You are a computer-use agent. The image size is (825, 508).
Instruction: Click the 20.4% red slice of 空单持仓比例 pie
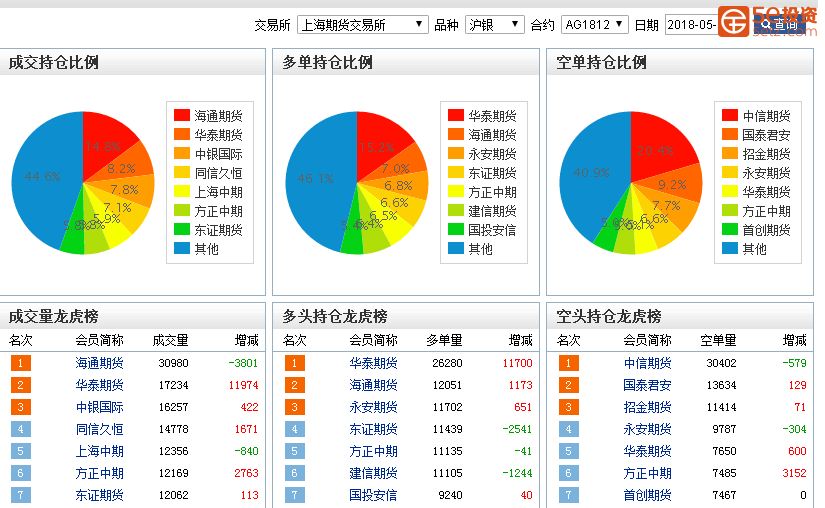[x=658, y=147]
